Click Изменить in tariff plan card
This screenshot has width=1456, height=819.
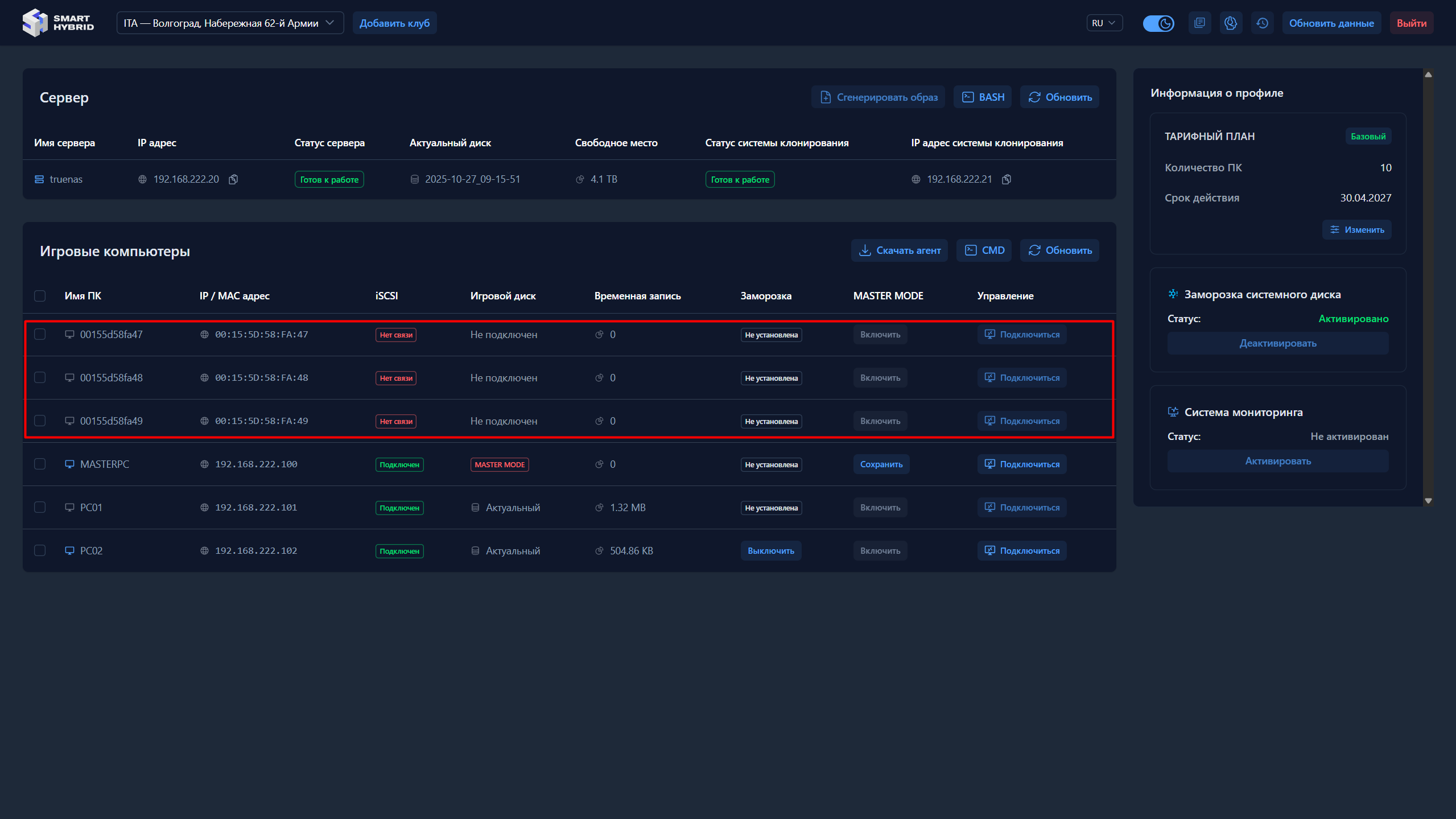(1357, 230)
